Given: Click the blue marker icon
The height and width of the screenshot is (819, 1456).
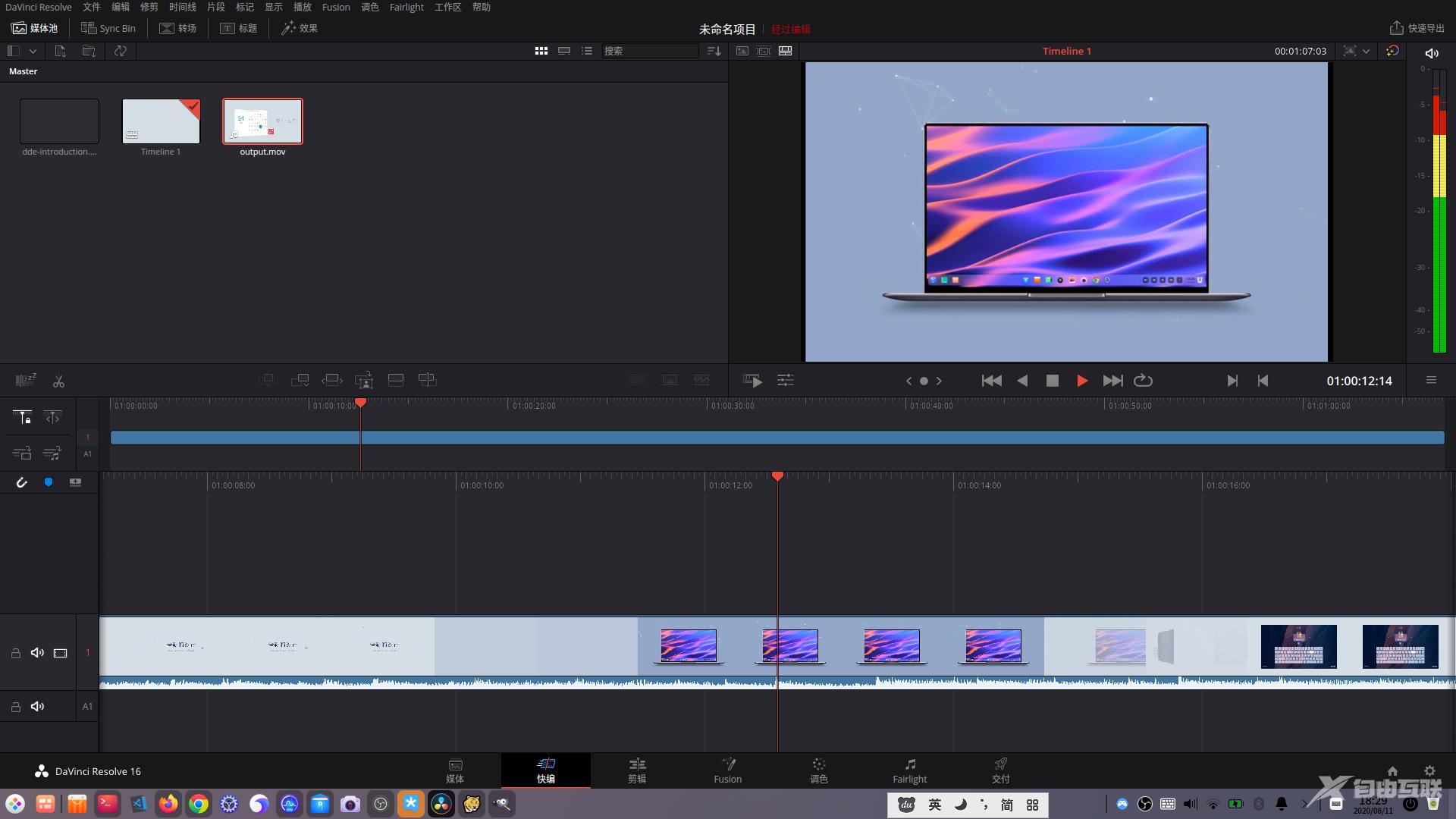Looking at the screenshot, I should pos(49,482).
